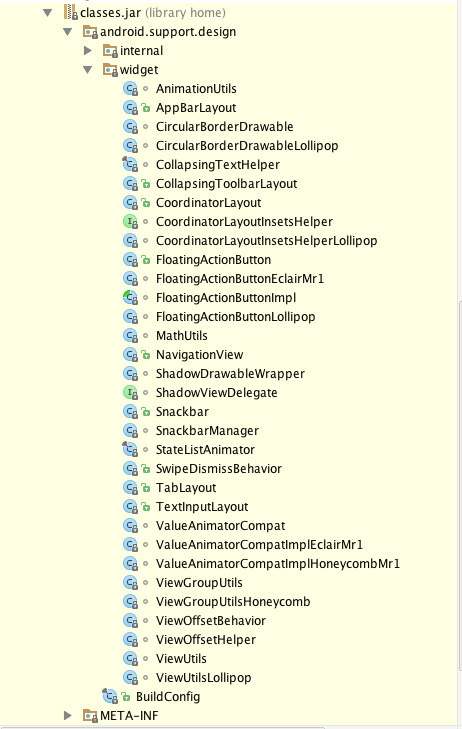Select the widget package row

[139, 70]
